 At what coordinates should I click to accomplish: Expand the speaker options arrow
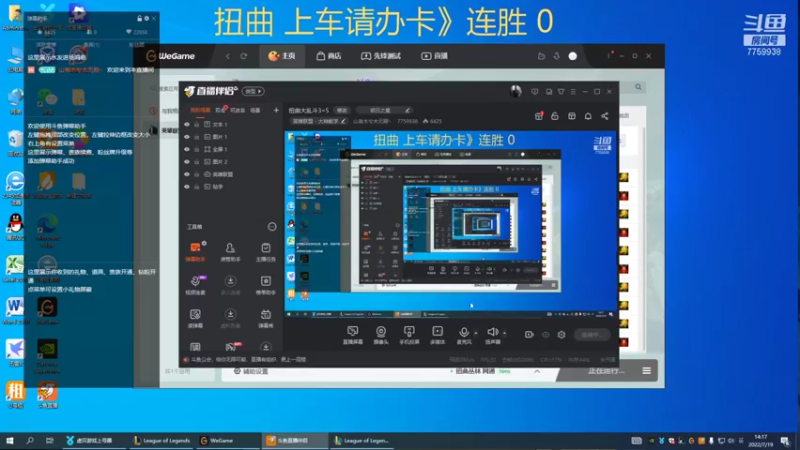coord(505,334)
